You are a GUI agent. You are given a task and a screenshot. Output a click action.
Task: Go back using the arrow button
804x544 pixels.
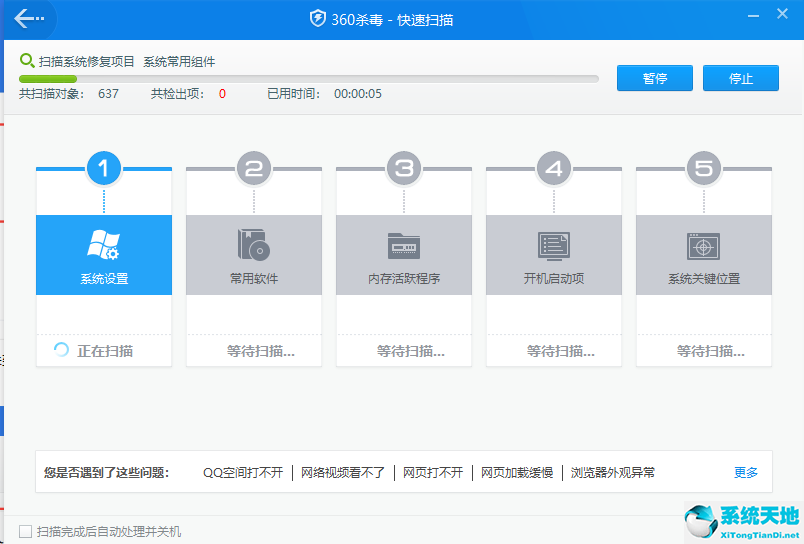click(28, 18)
